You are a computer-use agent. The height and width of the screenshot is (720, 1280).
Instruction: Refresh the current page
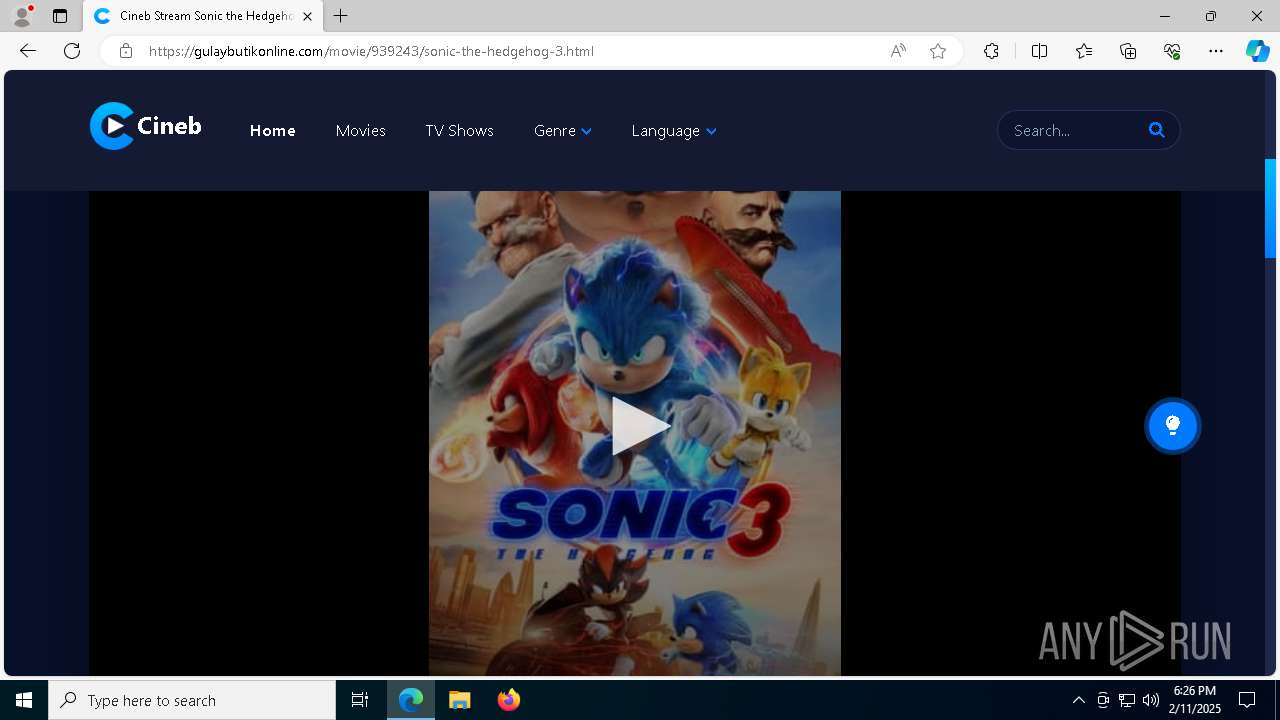(72, 51)
